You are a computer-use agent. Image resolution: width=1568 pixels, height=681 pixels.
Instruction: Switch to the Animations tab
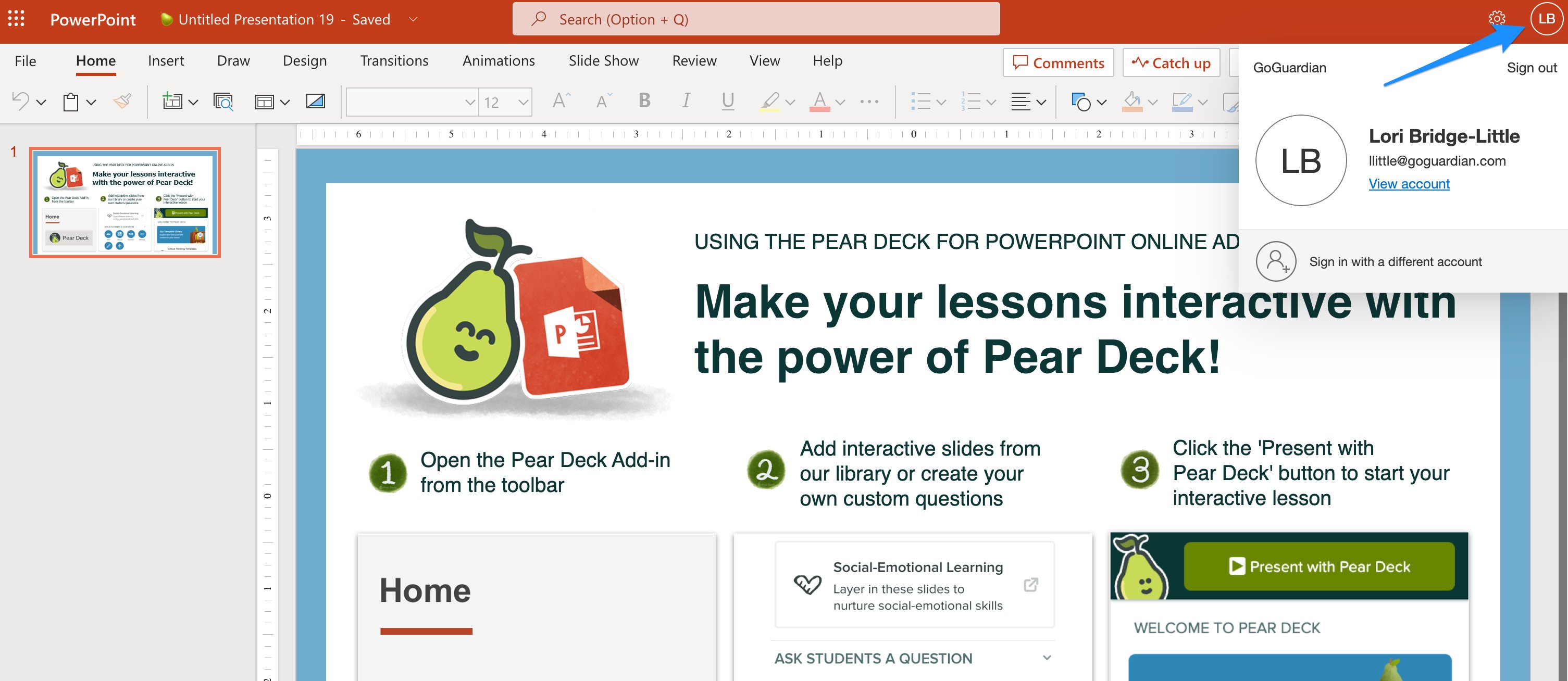[x=499, y=61]
